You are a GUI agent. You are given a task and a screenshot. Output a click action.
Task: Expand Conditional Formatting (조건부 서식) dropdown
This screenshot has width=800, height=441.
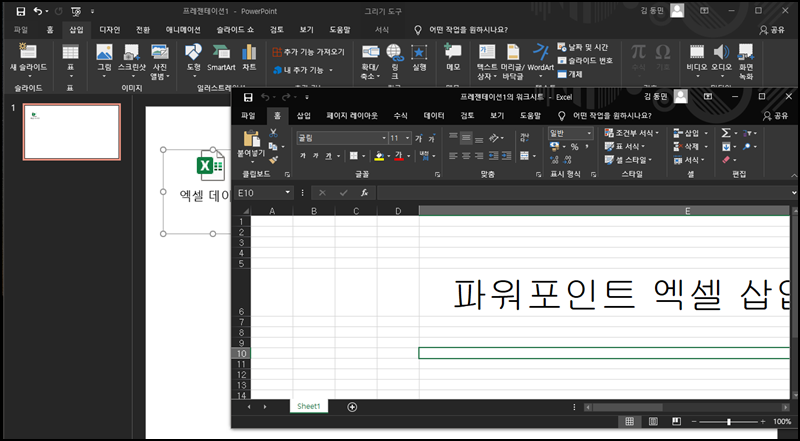point(657,133)
